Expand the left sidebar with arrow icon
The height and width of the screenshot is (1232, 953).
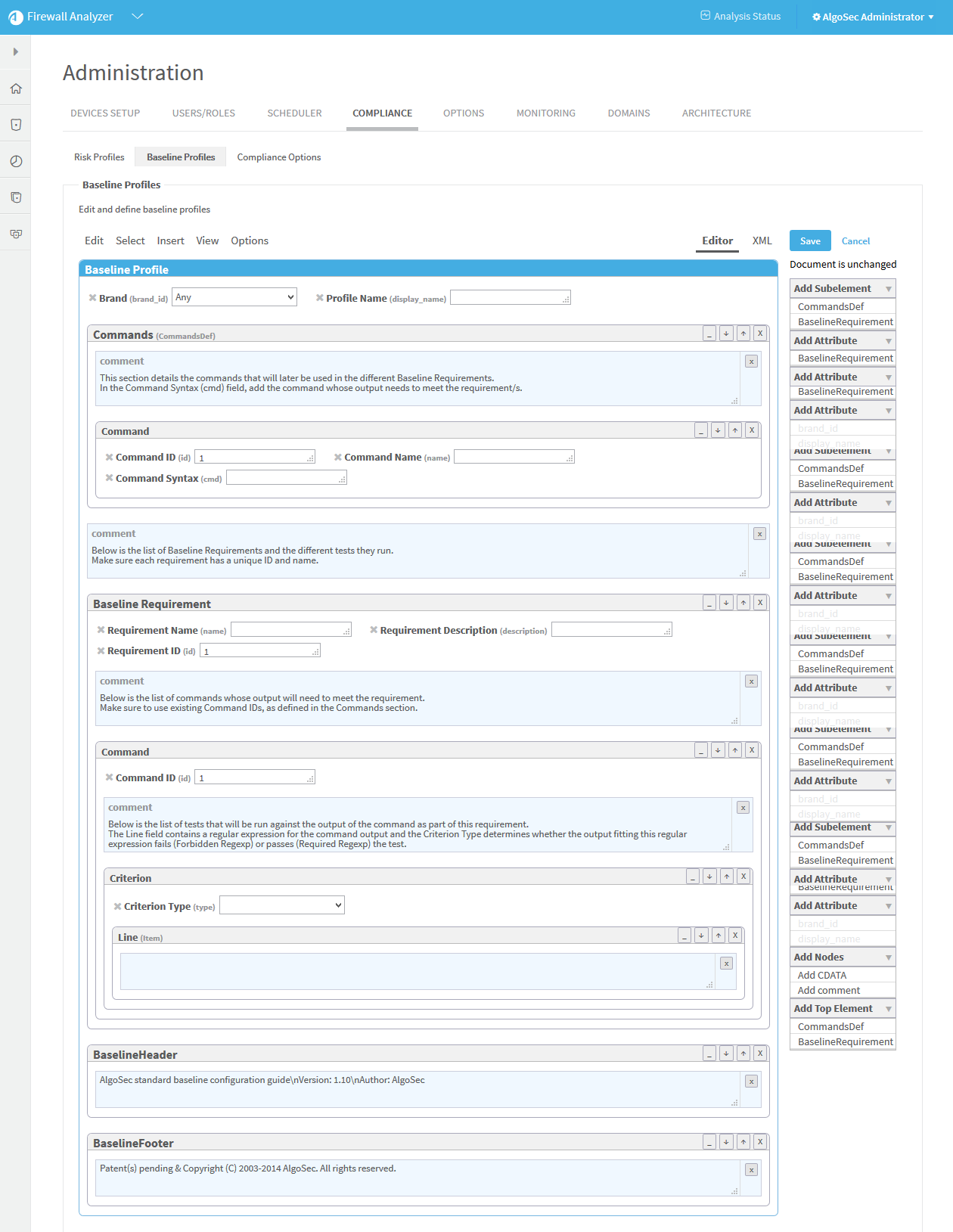(x=16, y=52)
